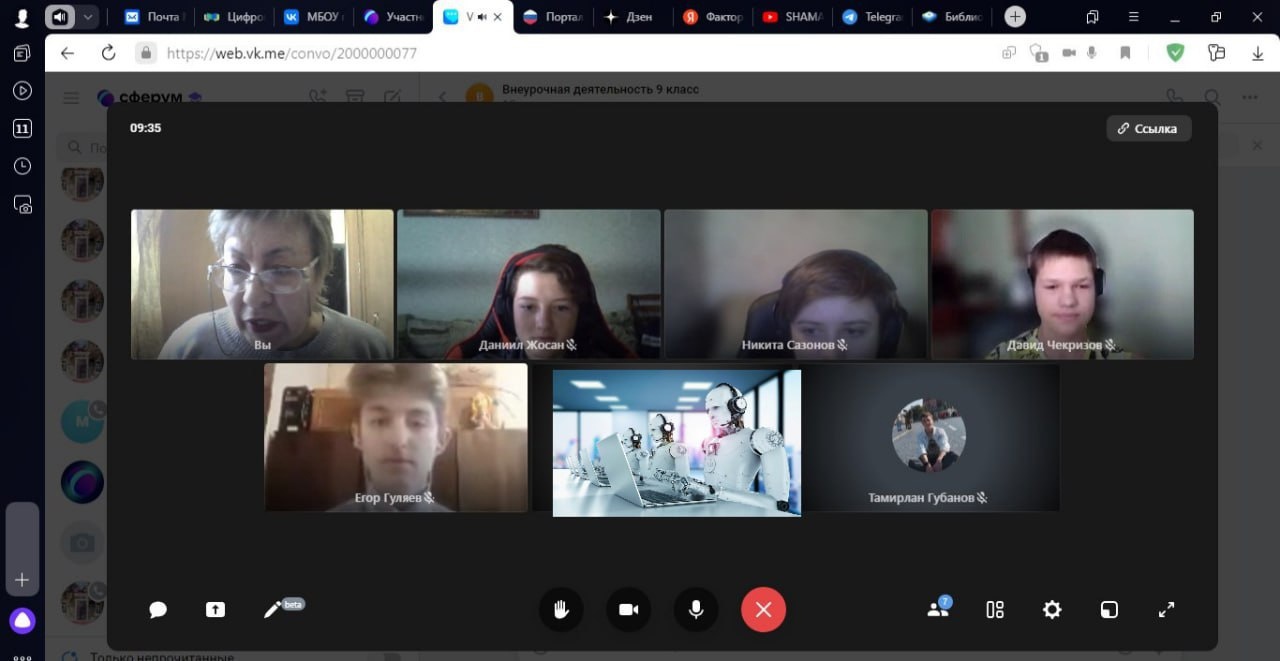Image resolution: width=1280 pixels, height=661 pixels.
Task: Open the call chat bubble icon
Action: [x=158, y=610]
